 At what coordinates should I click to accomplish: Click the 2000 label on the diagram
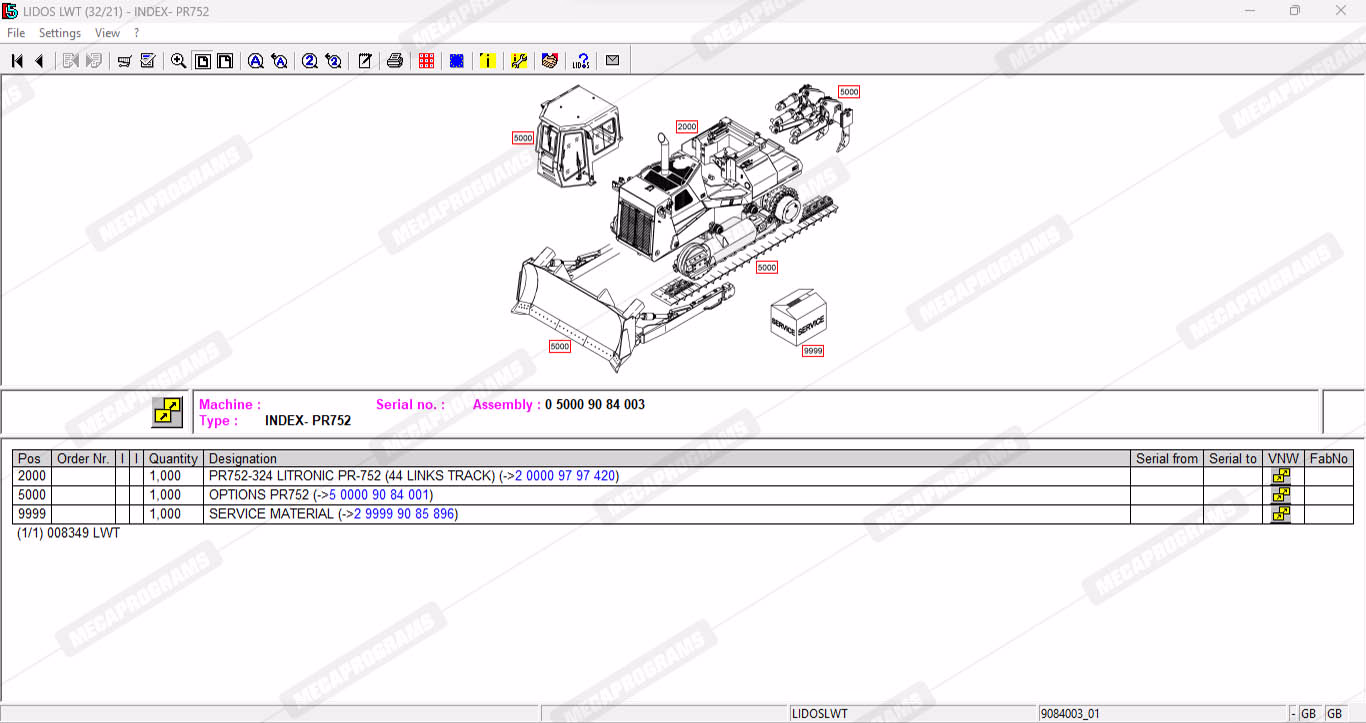click(x=687, y=127)
